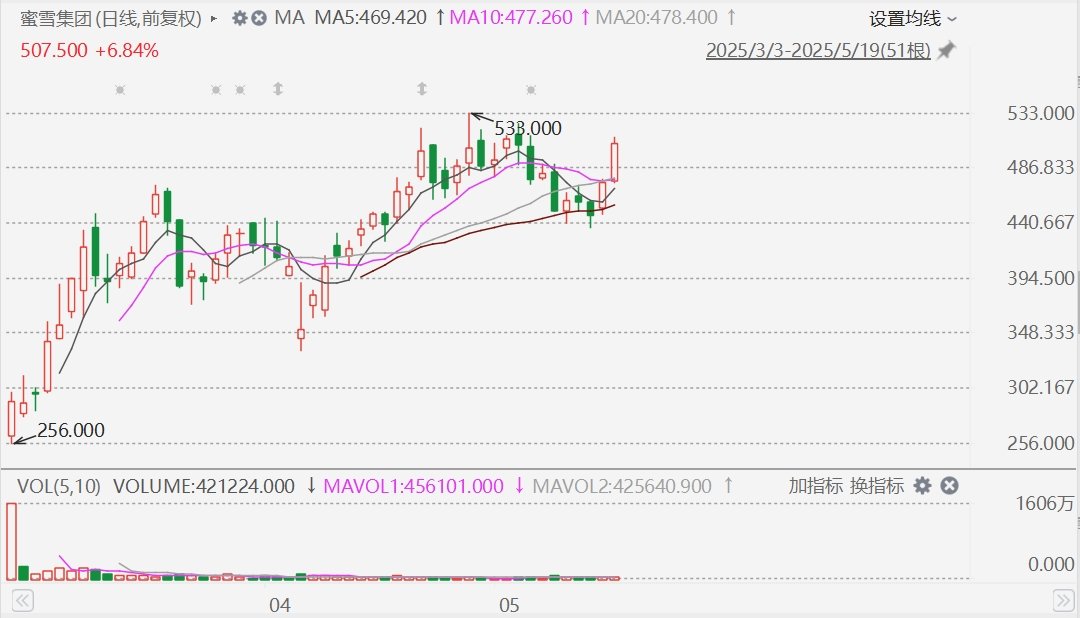This screenshot has height=618, width=1080.
Task: Click the 486.833 price axis label
Action: coord(1040,167)
